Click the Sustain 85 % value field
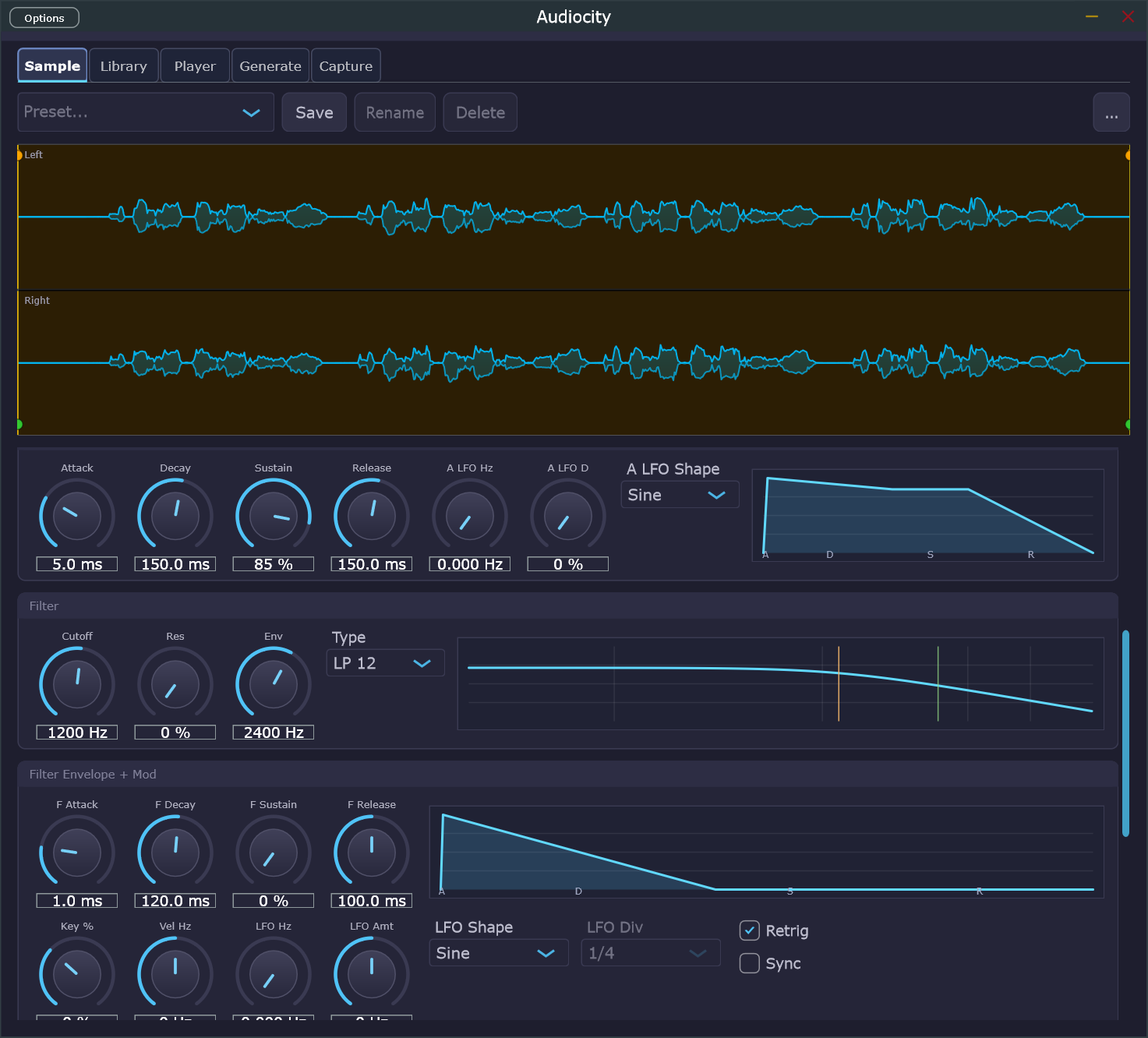The width and height of the screenshot is (1148, 1038). pyautogui.click(x=274, y=564)
